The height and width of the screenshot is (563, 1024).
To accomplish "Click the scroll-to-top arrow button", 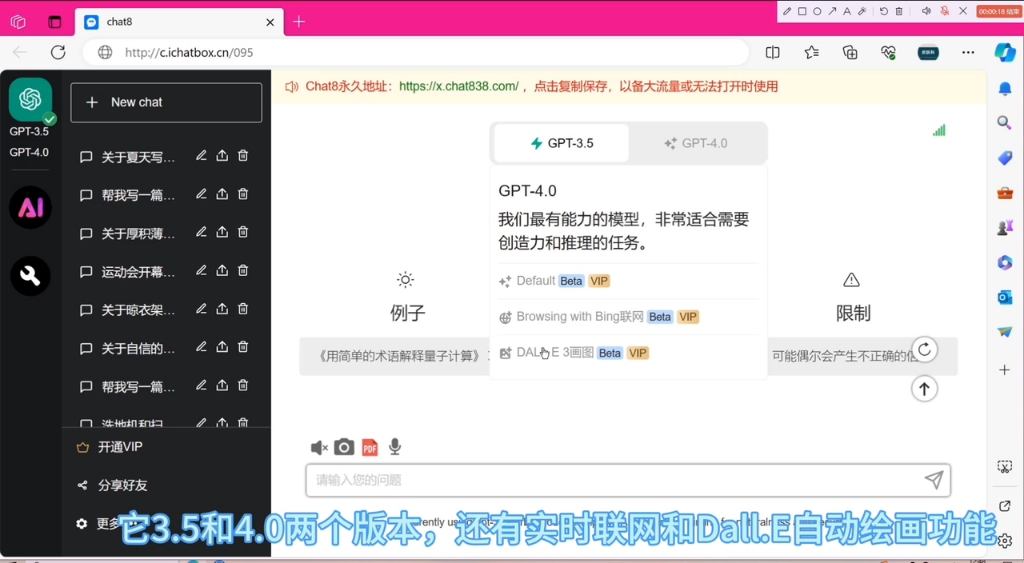I will (x=924, y=389).
